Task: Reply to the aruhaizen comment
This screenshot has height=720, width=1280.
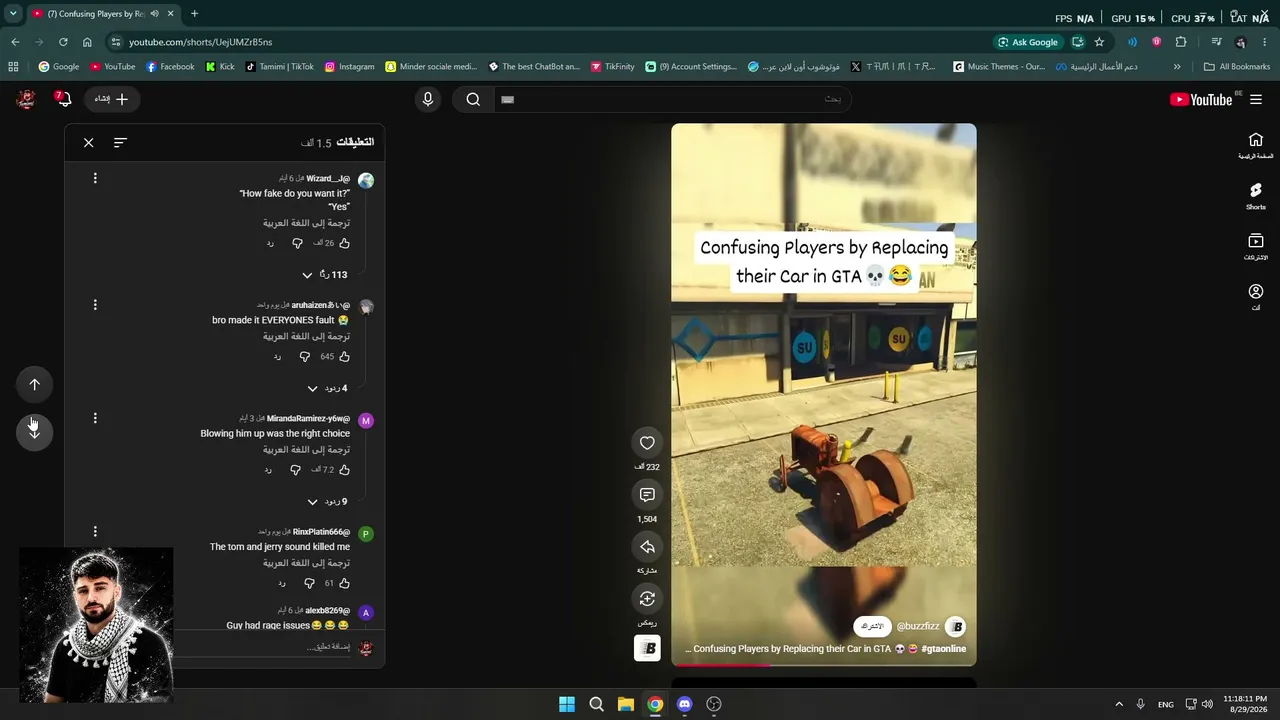Action: pos(277,357)
